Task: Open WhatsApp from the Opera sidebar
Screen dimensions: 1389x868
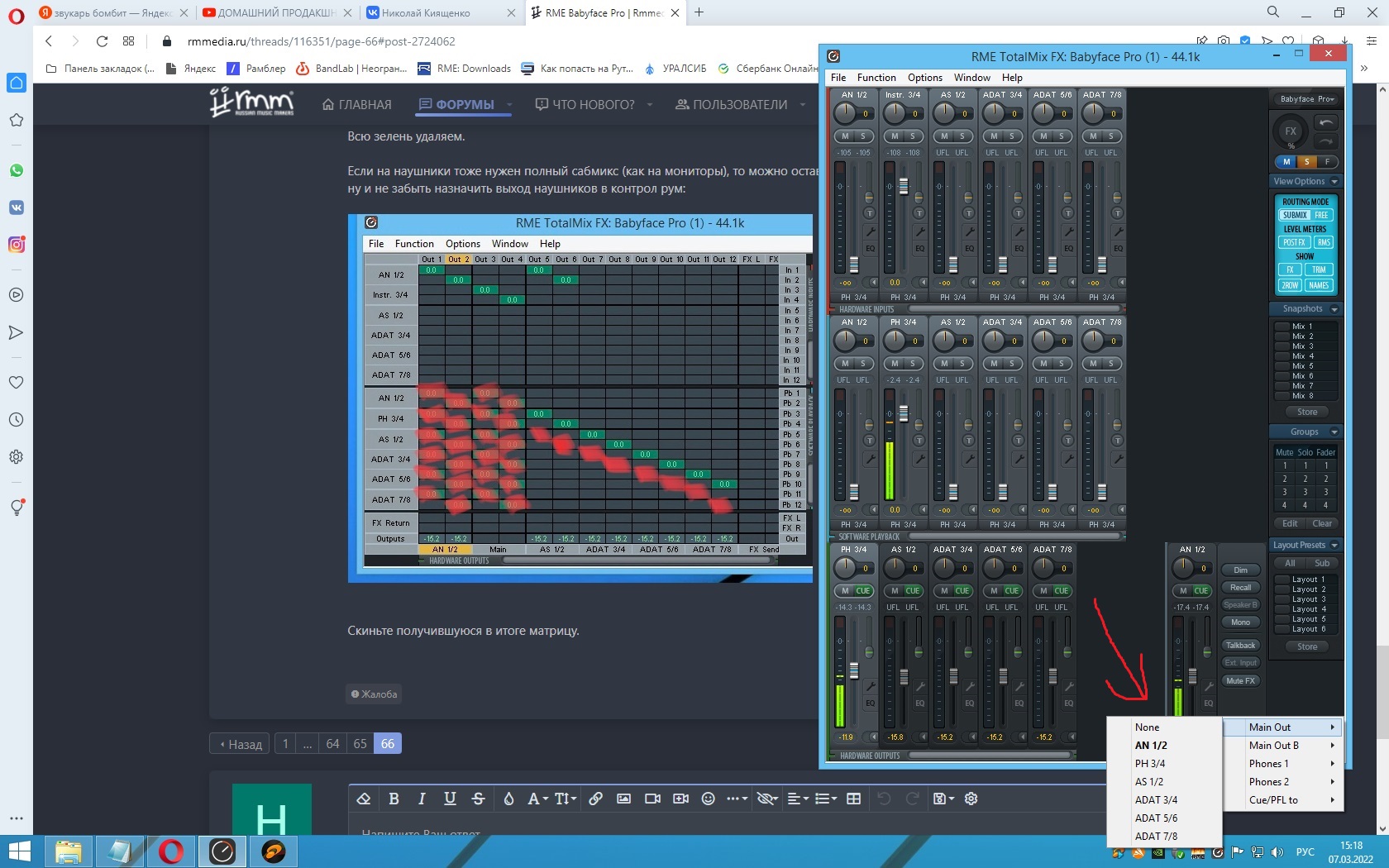Action: [17, 170]
